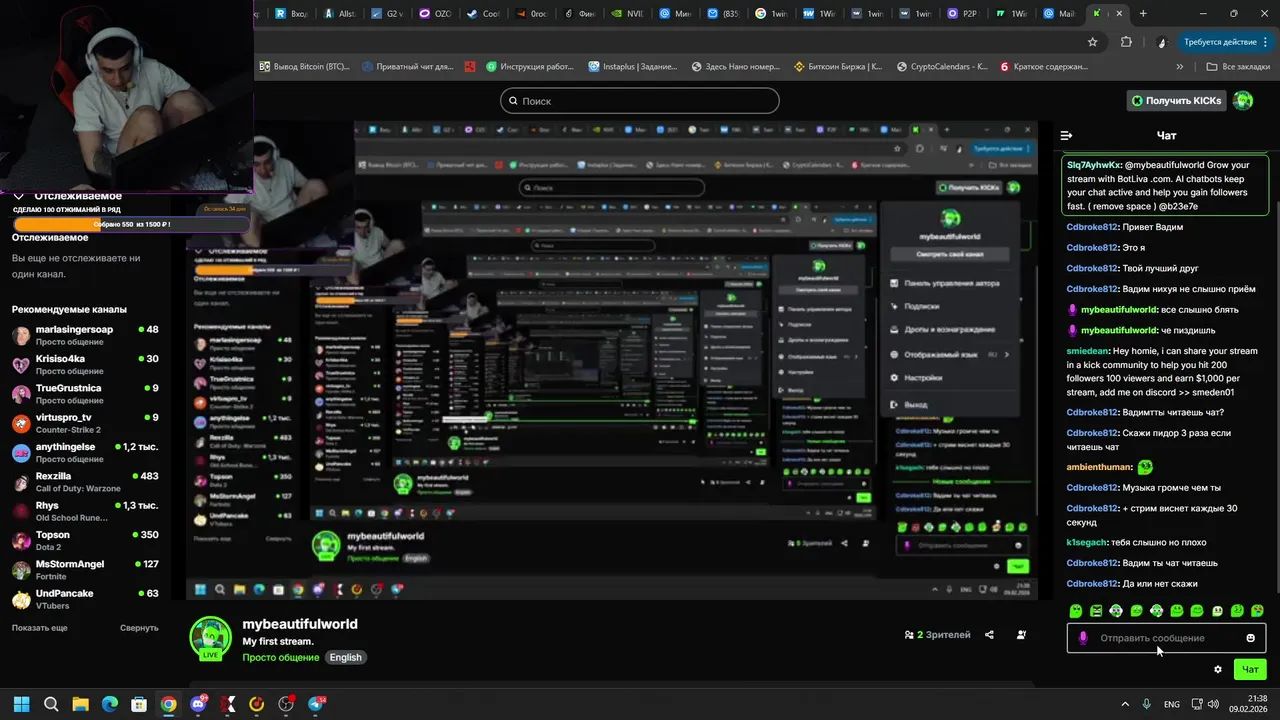This screenshot has height=720, width=1280.
Task: Select the first green emote in quick row
Action: click(1076, 611)
